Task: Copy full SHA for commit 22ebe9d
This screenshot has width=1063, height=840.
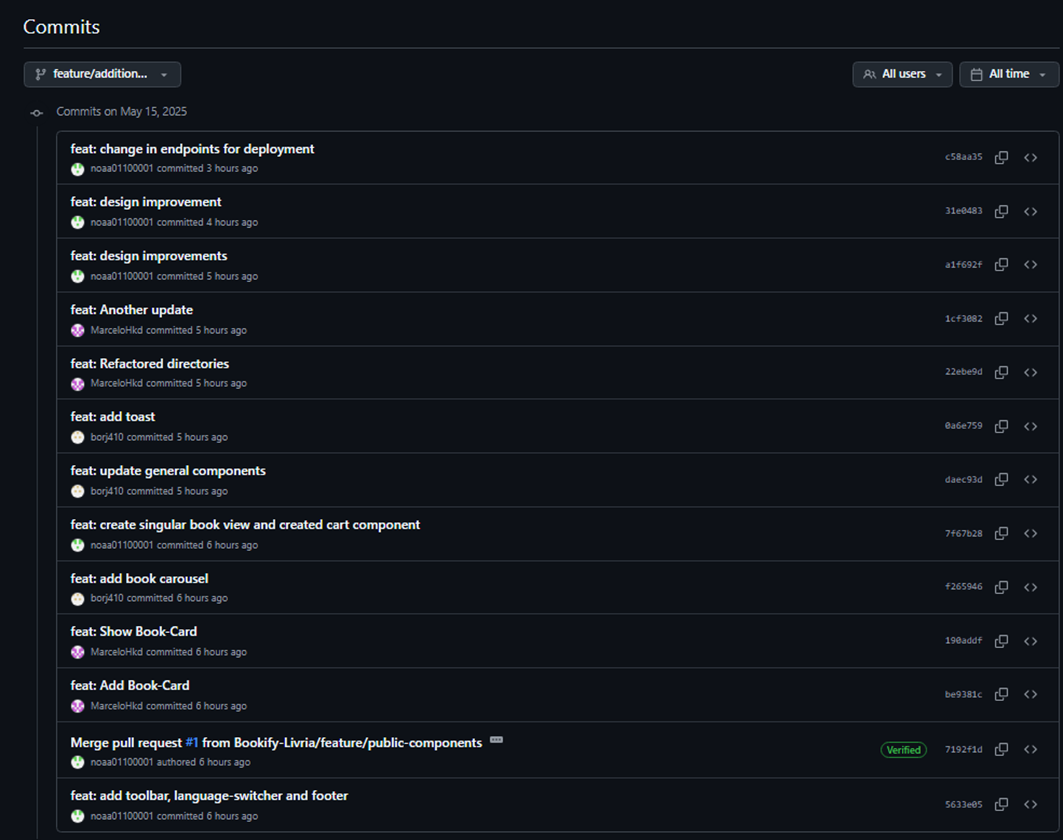Action: [x=1001, y=372]
